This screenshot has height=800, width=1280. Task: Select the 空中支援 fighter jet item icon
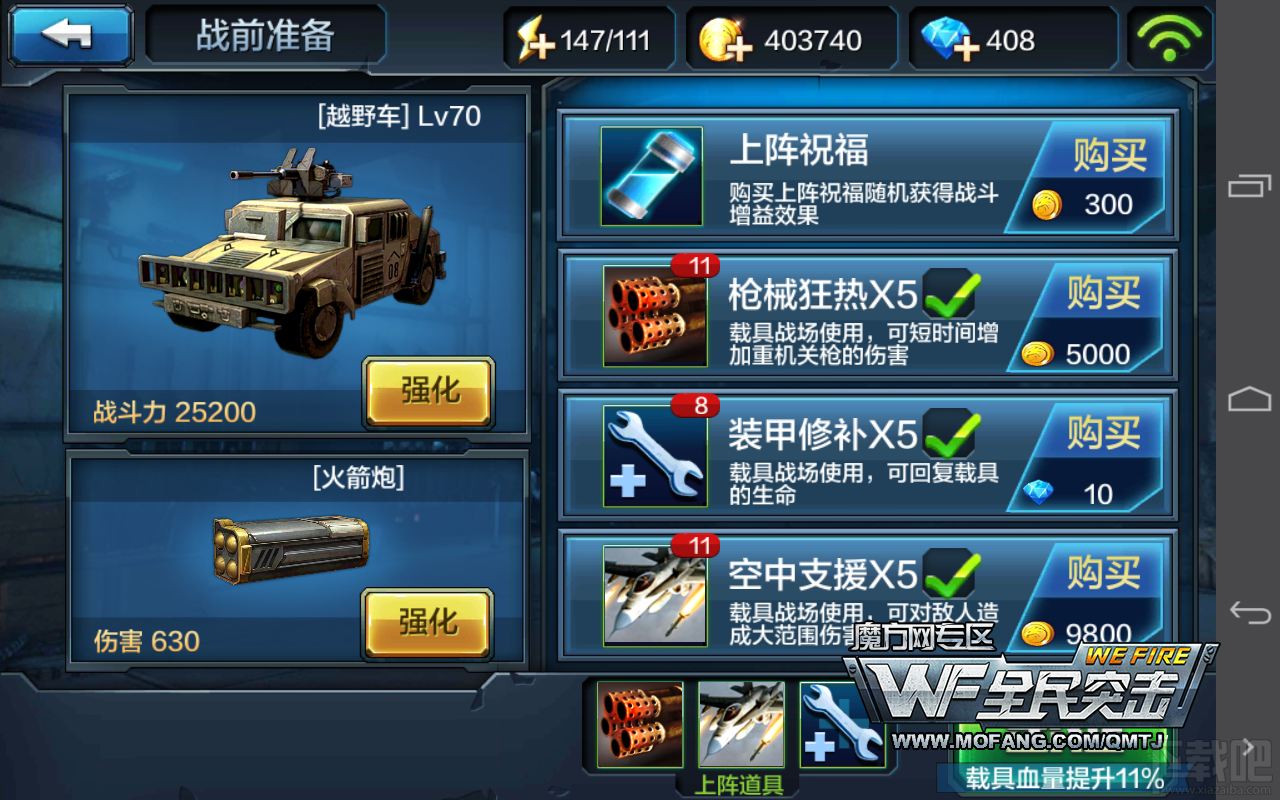tap(655, 595)
